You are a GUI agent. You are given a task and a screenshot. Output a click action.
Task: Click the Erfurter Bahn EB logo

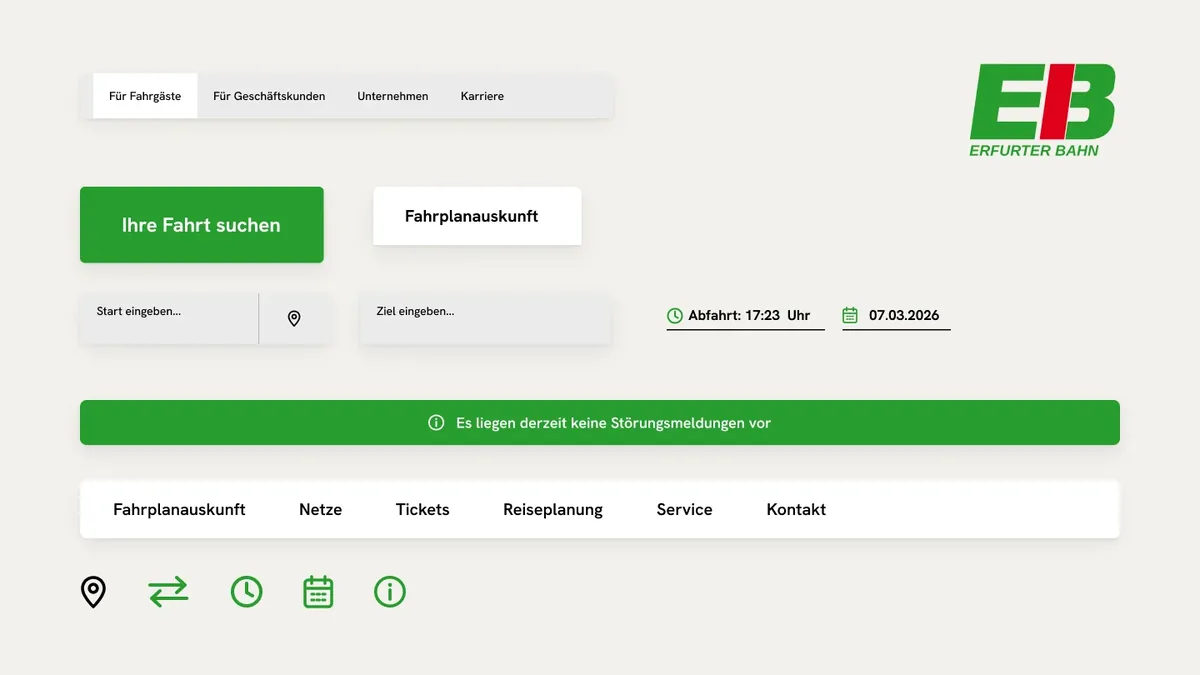[x=1042, y=110]
